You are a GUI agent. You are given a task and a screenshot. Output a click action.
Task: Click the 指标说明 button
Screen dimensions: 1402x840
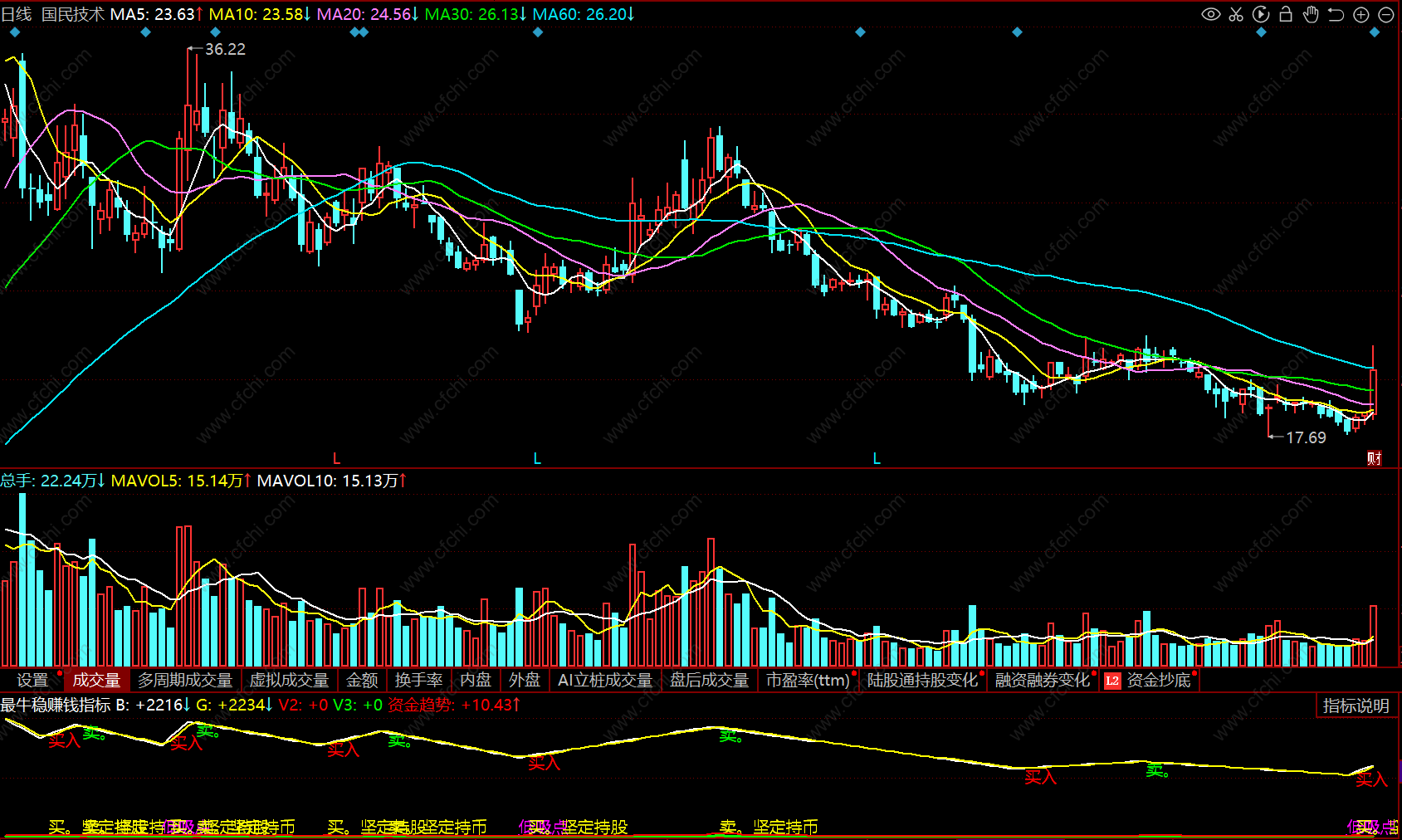[x=1356, y=706]
